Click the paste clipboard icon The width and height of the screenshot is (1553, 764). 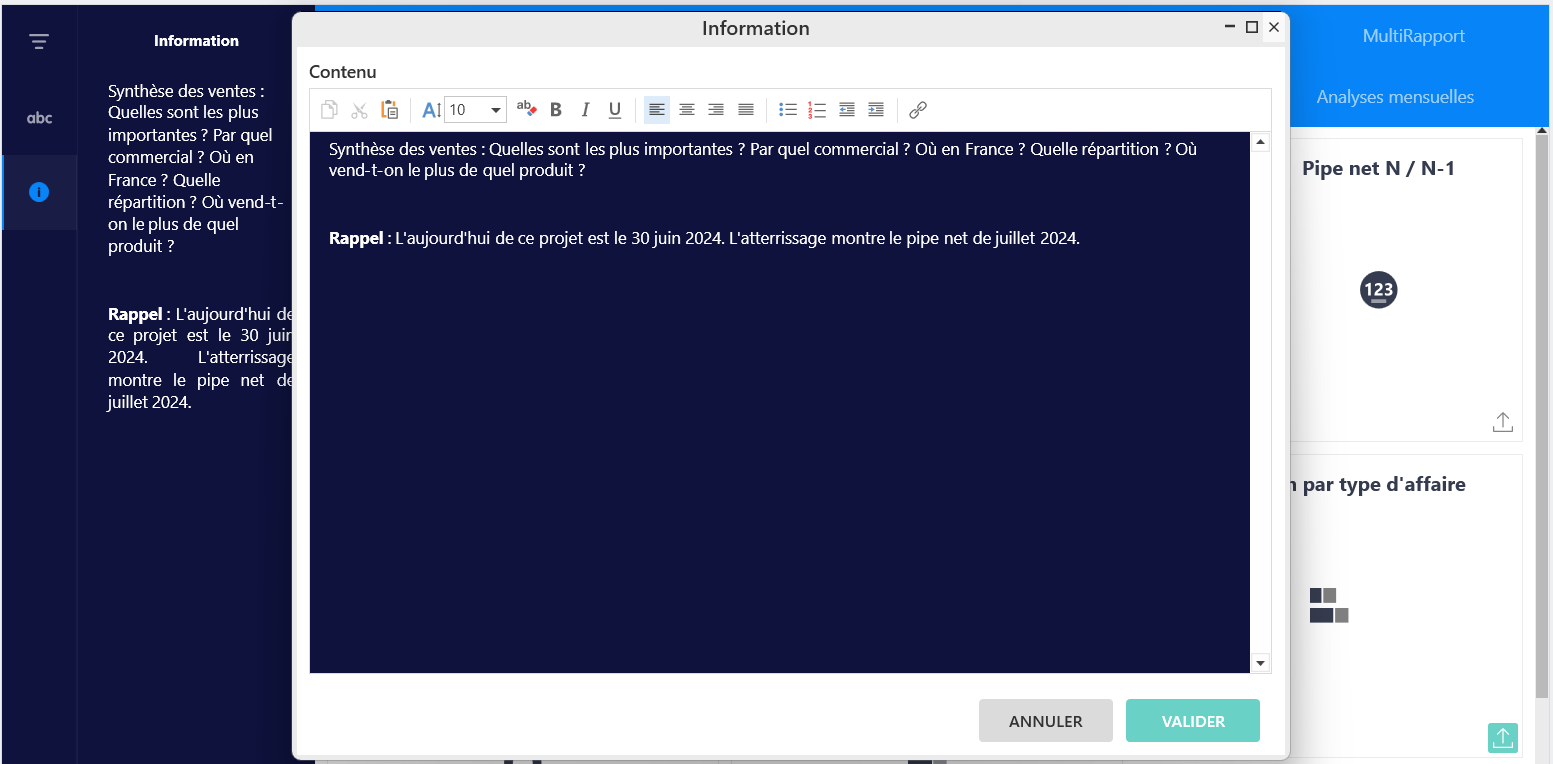389,110
